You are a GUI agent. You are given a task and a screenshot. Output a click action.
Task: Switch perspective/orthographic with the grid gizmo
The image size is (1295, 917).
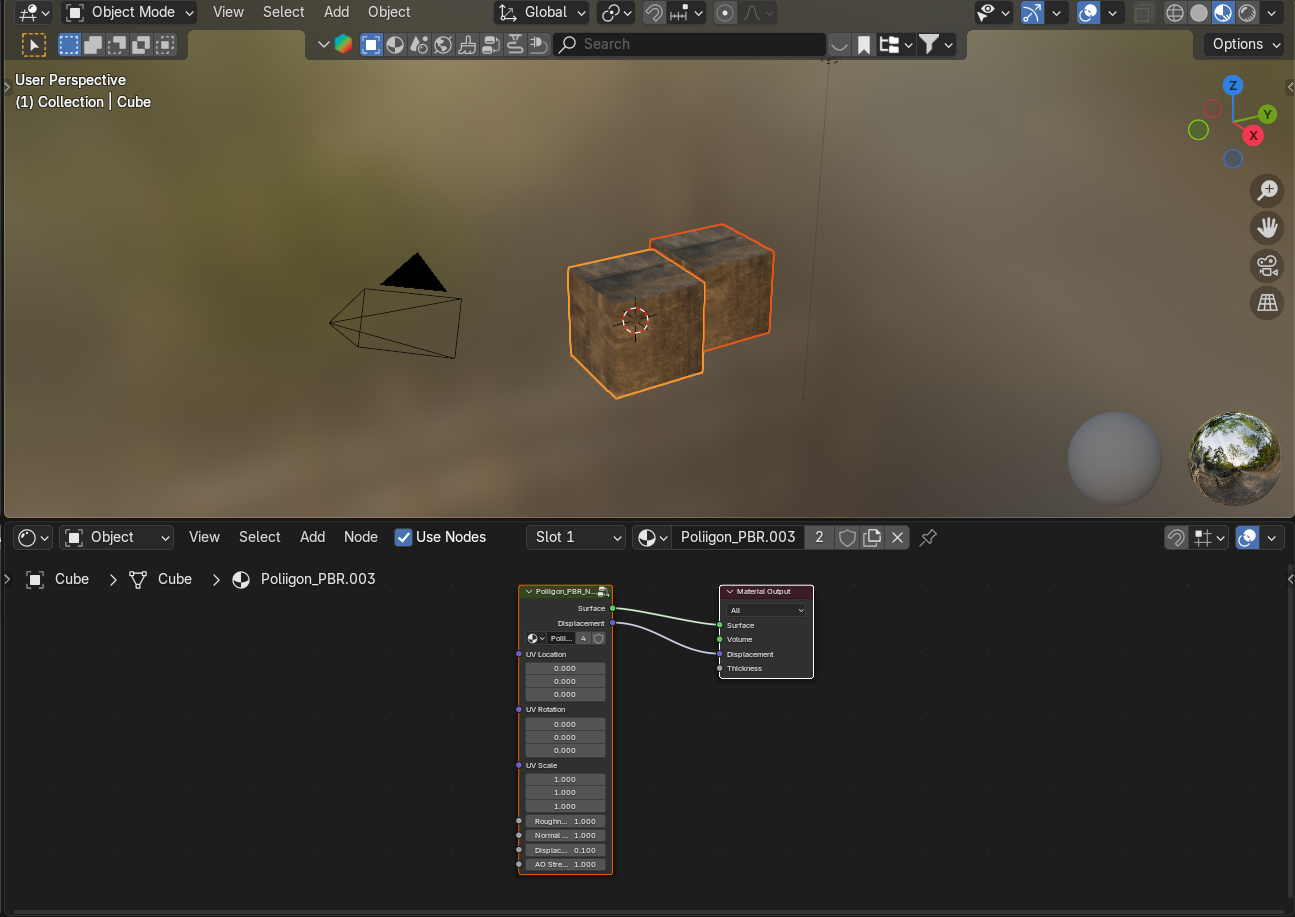coord(1267,303)
